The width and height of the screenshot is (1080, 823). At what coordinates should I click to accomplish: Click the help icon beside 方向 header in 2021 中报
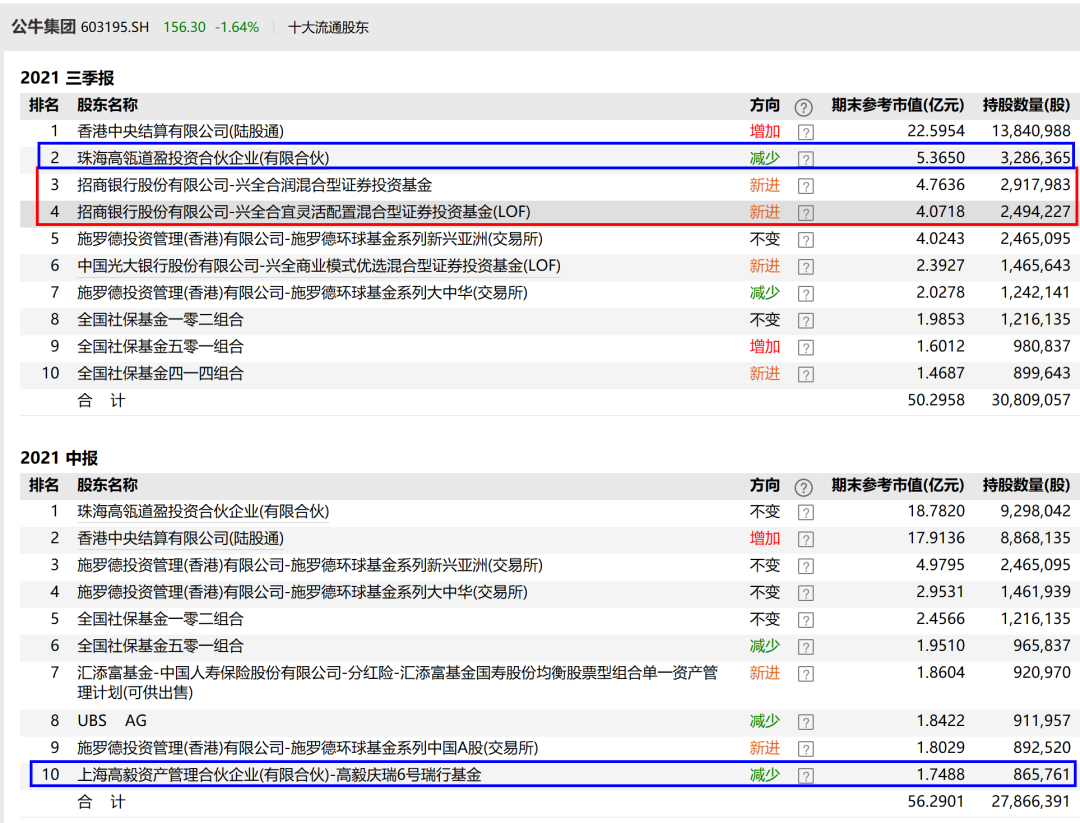[x=803, y=488]
